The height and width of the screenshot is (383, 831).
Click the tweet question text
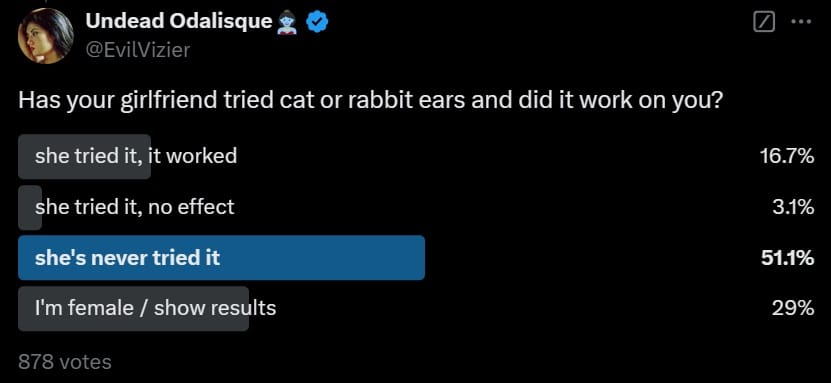371,102
